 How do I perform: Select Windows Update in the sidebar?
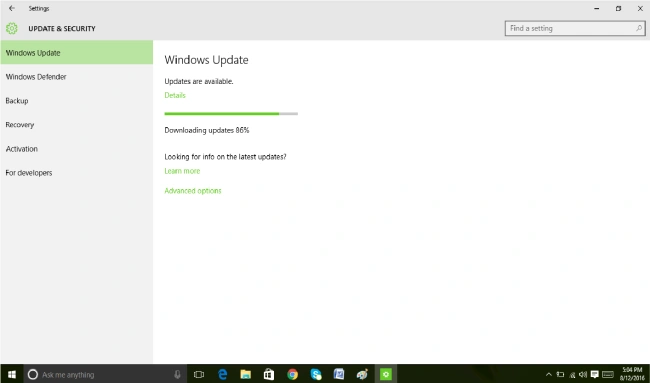point(77,53)
